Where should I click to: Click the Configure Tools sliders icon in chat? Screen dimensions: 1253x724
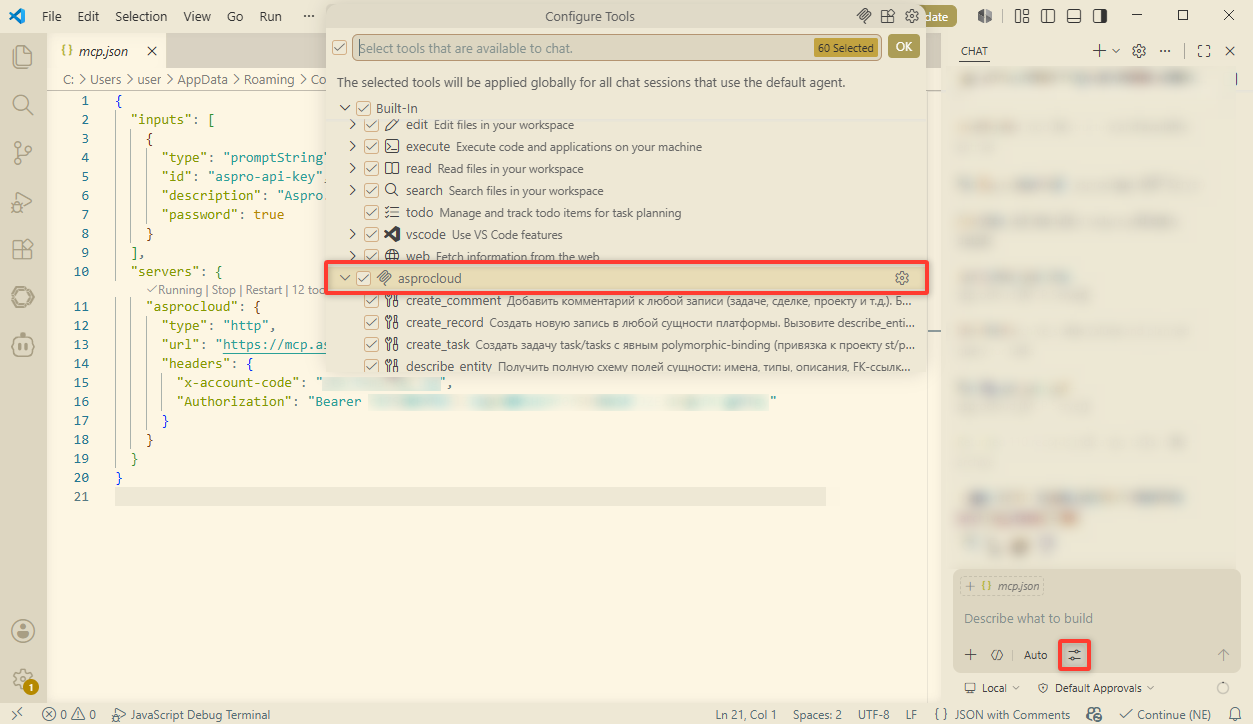pos(1075,655)
